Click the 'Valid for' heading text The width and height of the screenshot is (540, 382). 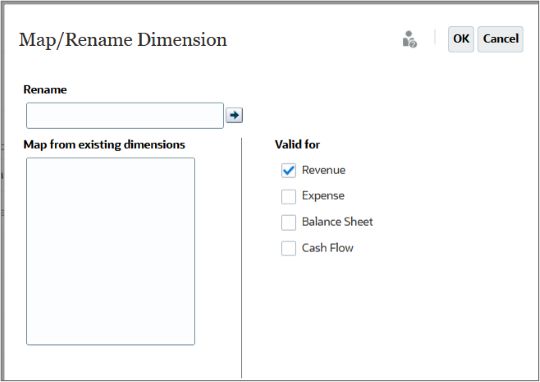coord(297,144)
